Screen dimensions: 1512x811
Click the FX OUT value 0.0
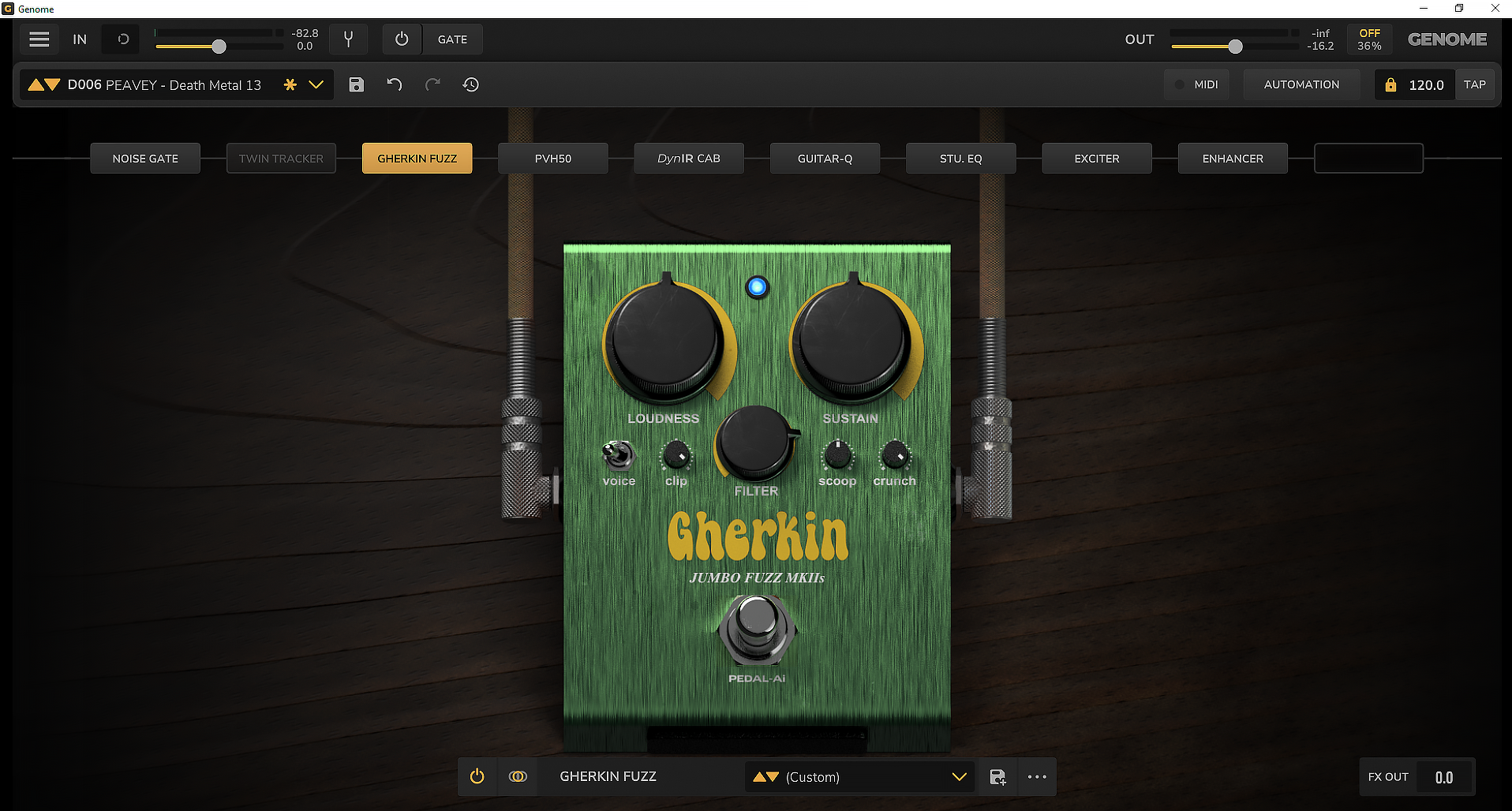1444,778
